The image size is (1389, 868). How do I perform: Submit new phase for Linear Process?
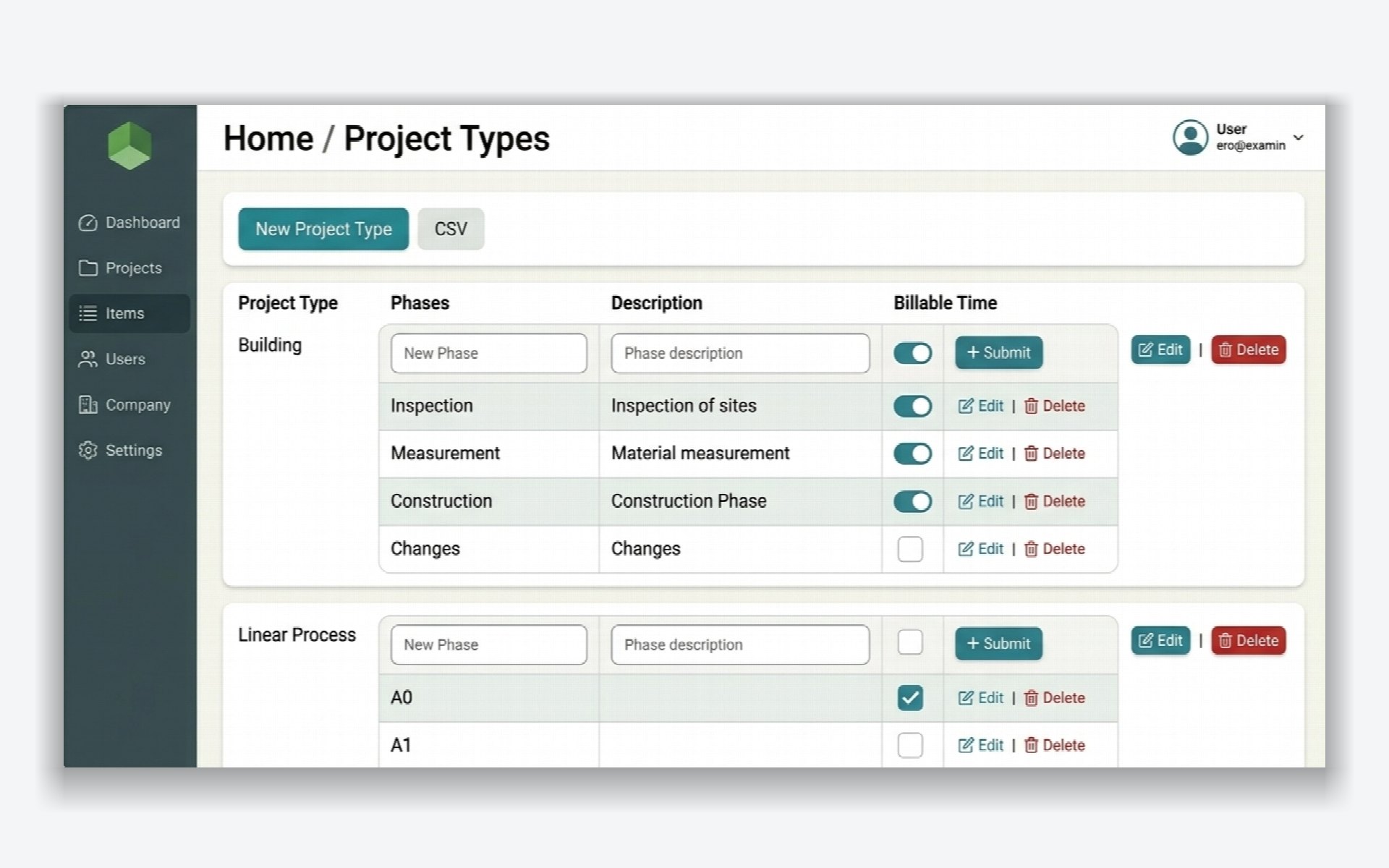tap(998, 643)
